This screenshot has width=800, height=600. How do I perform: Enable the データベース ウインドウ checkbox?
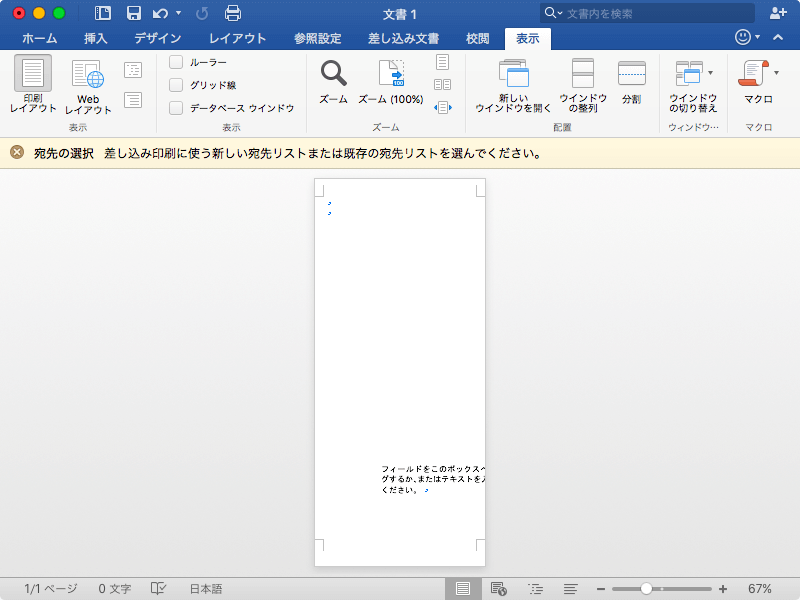[x=176, y=108]
